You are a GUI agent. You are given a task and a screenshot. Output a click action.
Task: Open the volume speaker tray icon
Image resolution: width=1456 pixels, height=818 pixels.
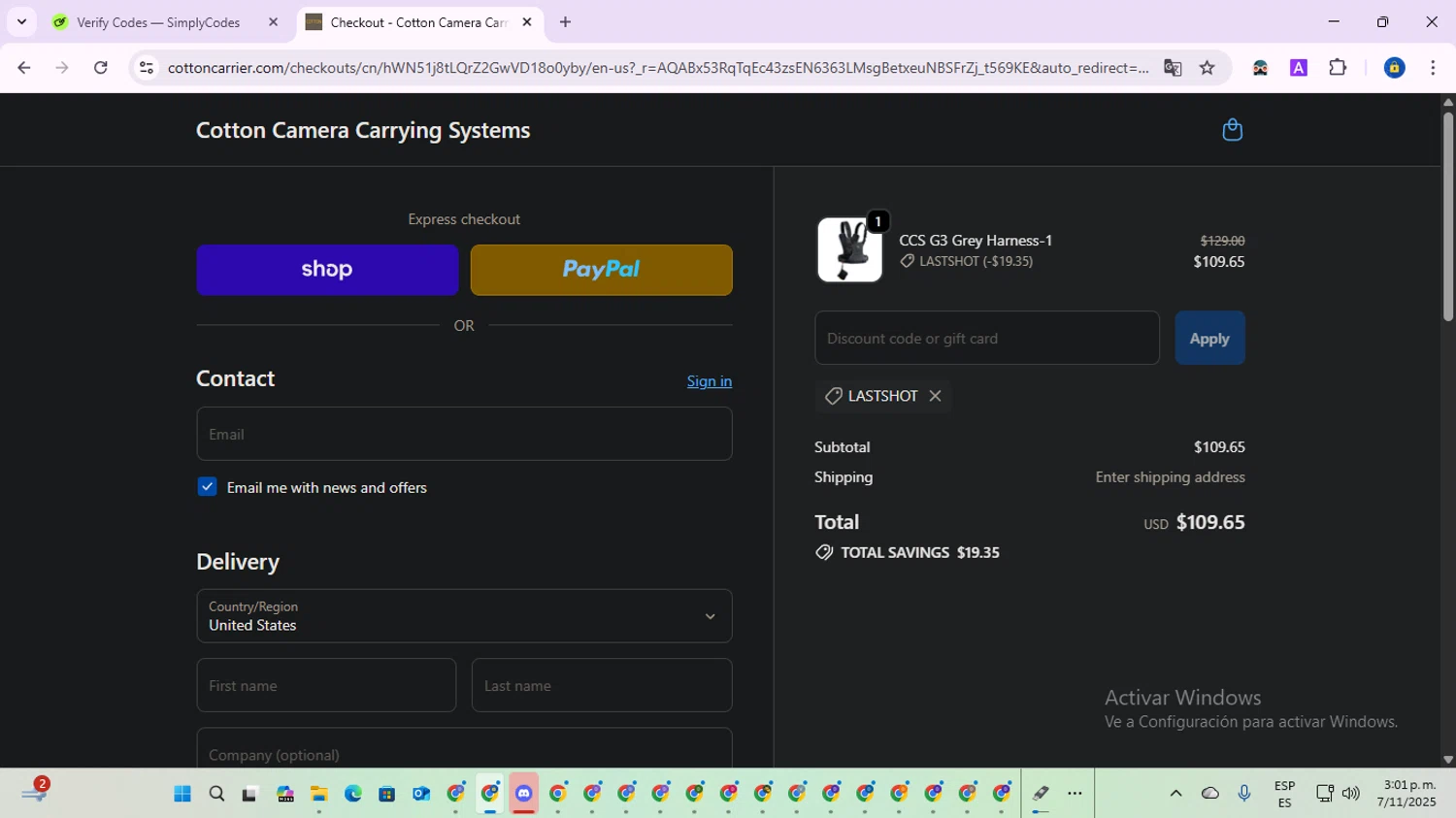coord(1350,794)
